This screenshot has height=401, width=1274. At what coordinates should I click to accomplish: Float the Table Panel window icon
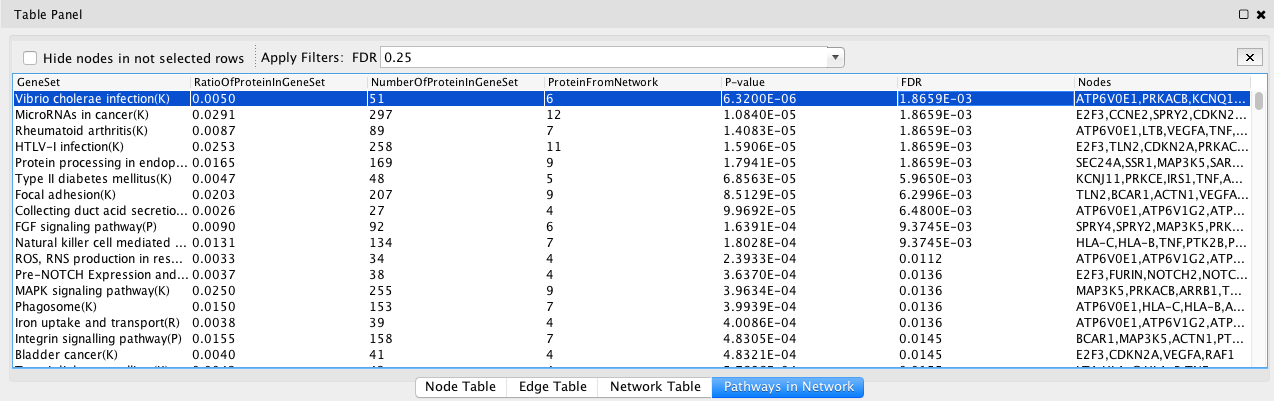pyautogui.click(x=1243, y=14)
